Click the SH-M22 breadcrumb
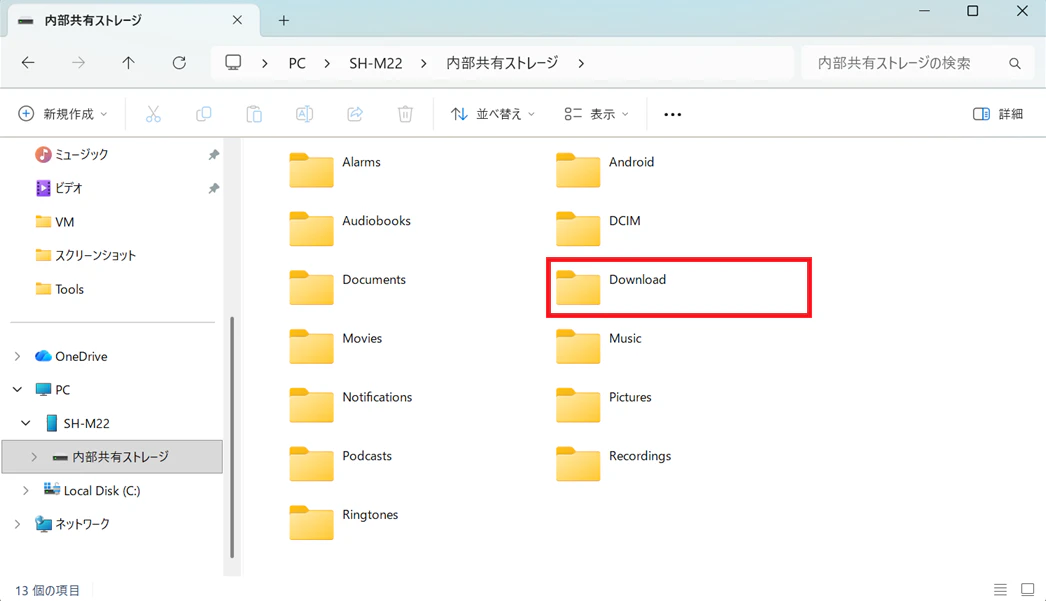 (x=376, y=63)
